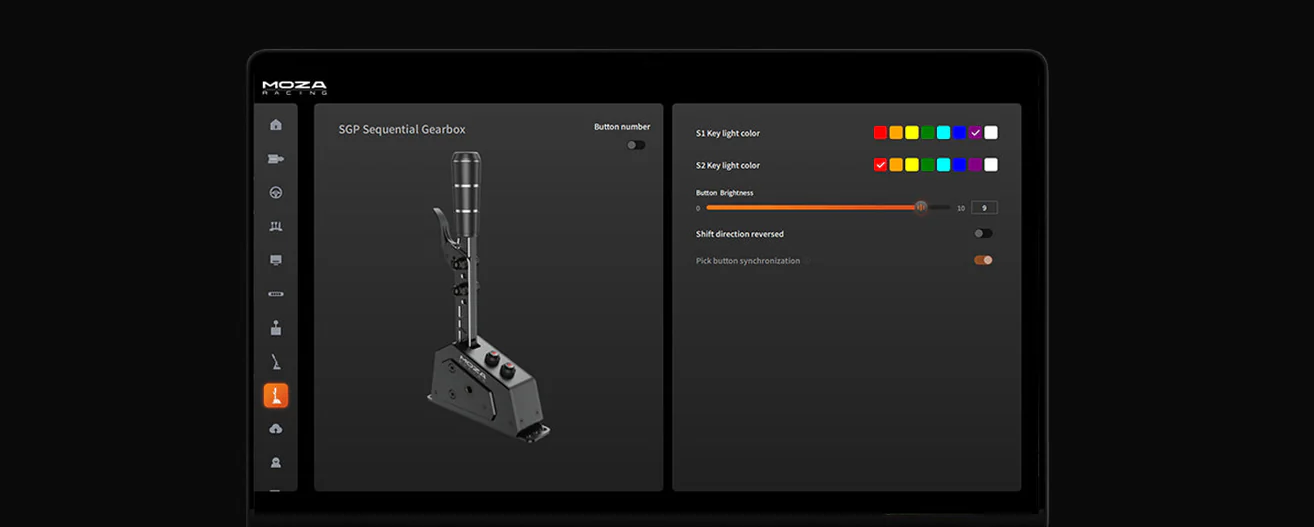Open the cloud upload icon
1314x527 pixels.
(276, 429)
